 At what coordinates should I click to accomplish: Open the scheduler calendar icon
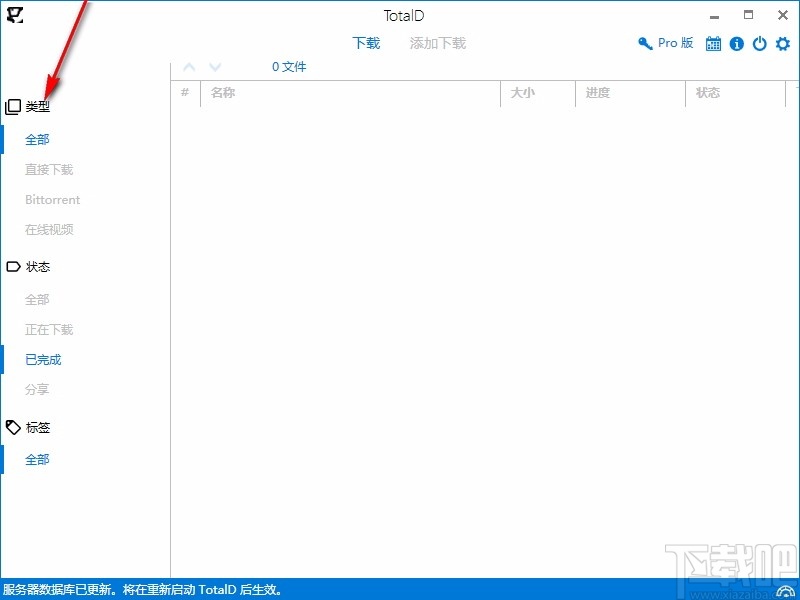[x=714, y=44]
